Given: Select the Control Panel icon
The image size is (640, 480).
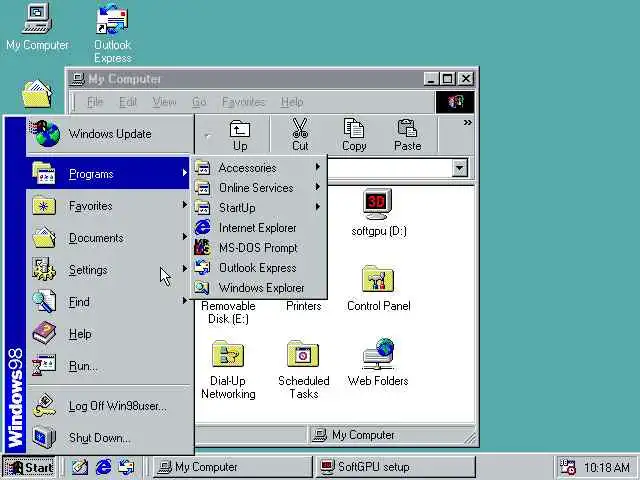Looking at the screenshot, I should 378,288.
